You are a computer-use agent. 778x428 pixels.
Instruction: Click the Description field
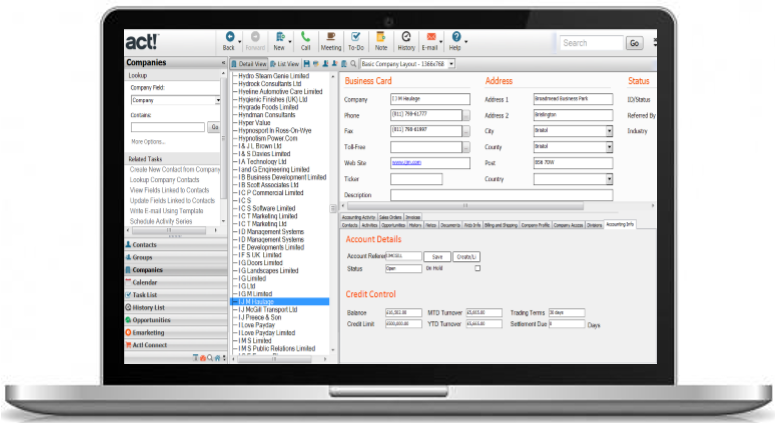pyautogui.click(x=501, y=195)
